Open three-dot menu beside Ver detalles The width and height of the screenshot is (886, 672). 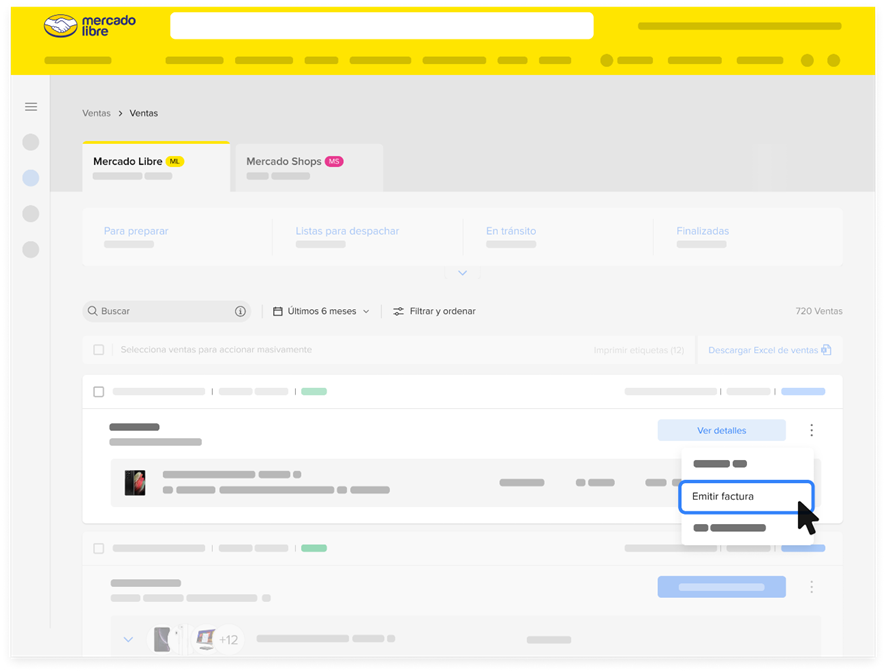(811, 430)
